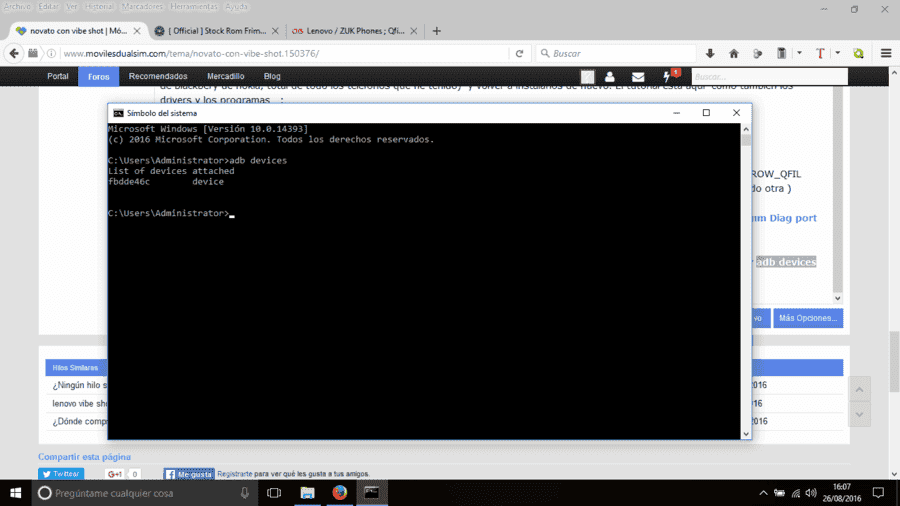Click the Regístrarte link

235,474
